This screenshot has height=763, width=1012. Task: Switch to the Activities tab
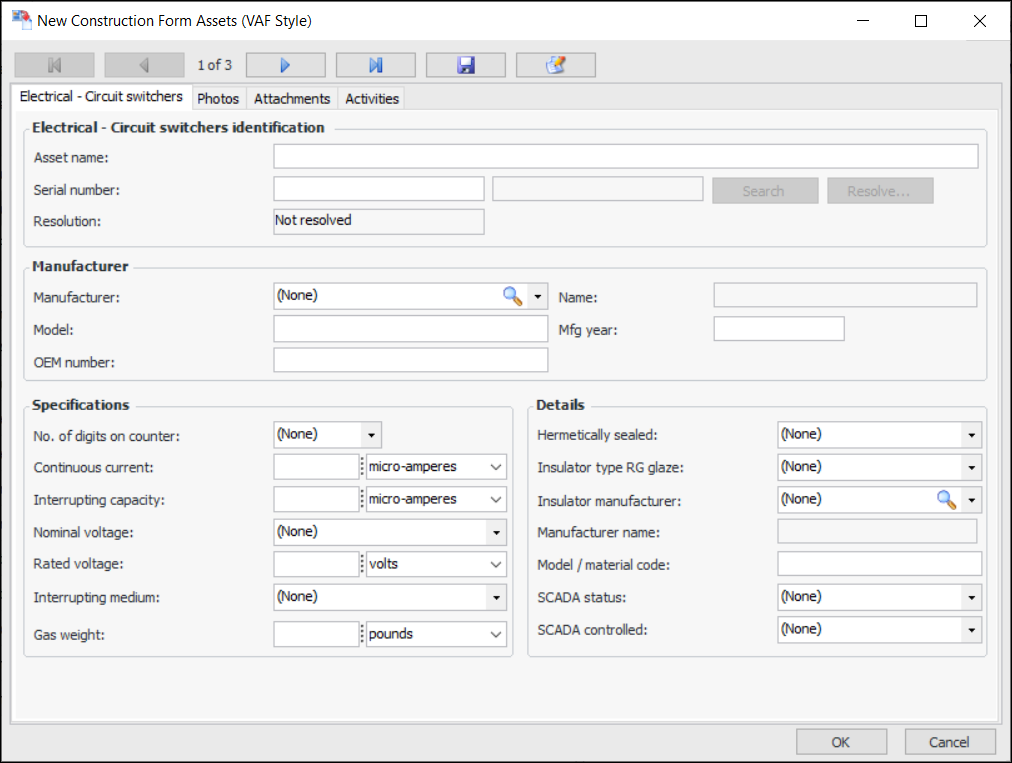(x=372, y=98)
